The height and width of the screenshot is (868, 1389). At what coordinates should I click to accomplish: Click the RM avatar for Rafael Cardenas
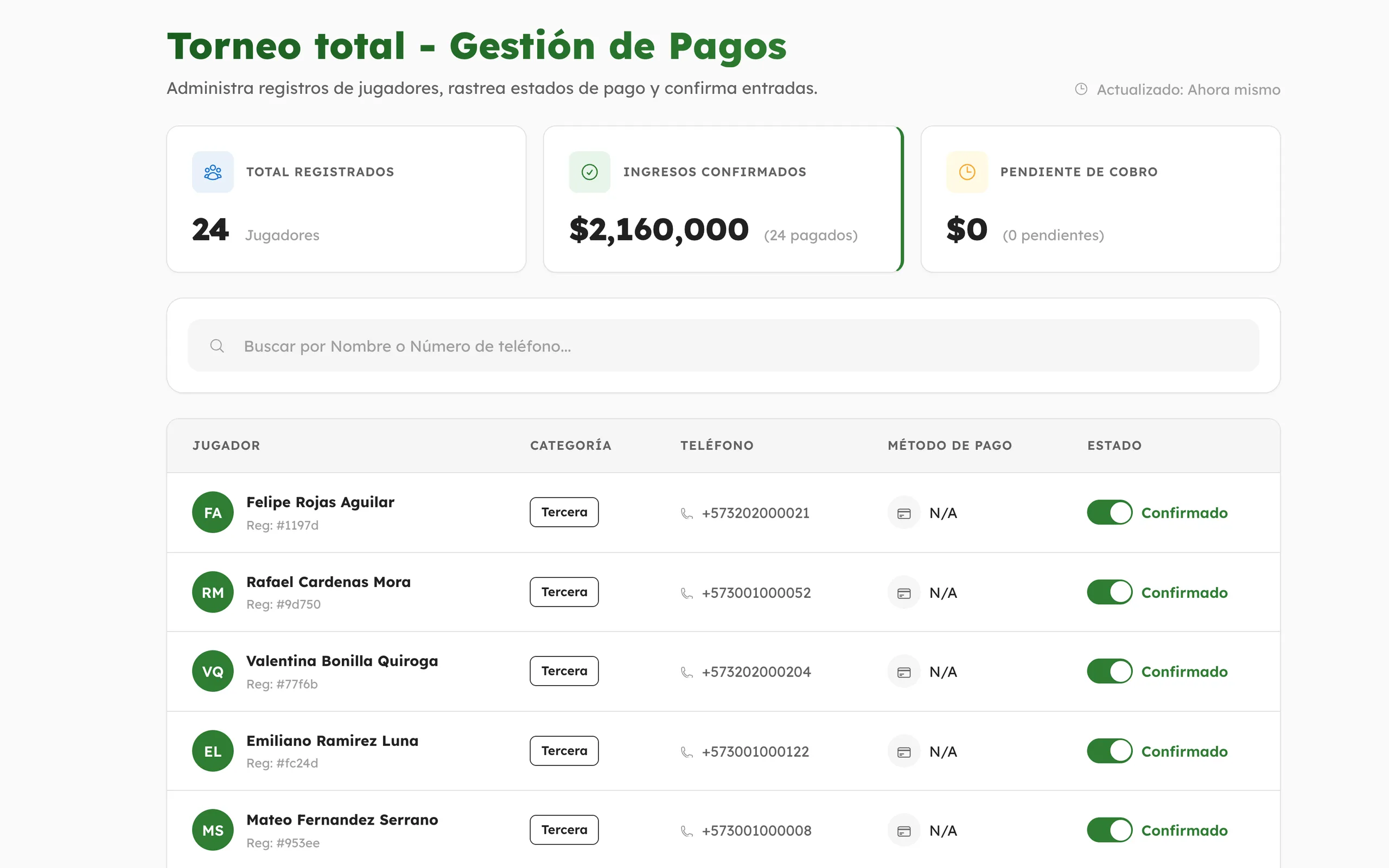click(x=213, y=592)
